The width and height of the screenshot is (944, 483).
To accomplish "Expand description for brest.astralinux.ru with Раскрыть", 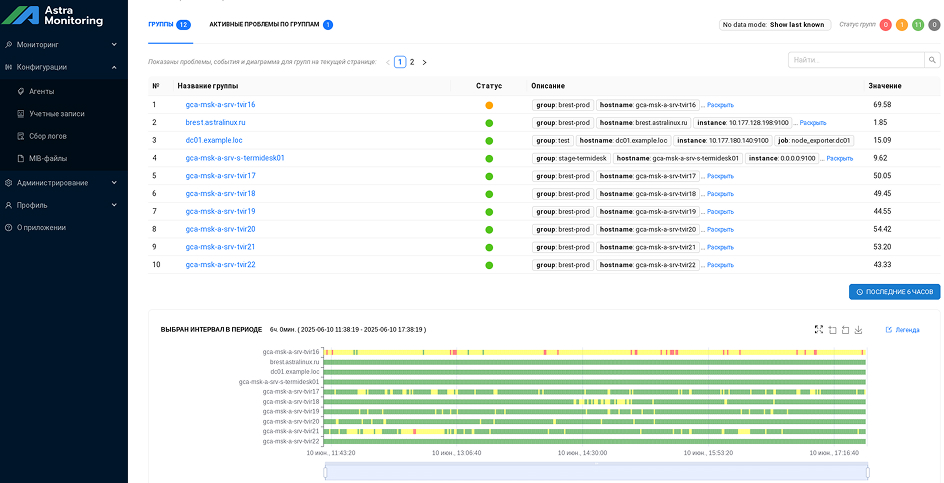I will click(813, 123).
